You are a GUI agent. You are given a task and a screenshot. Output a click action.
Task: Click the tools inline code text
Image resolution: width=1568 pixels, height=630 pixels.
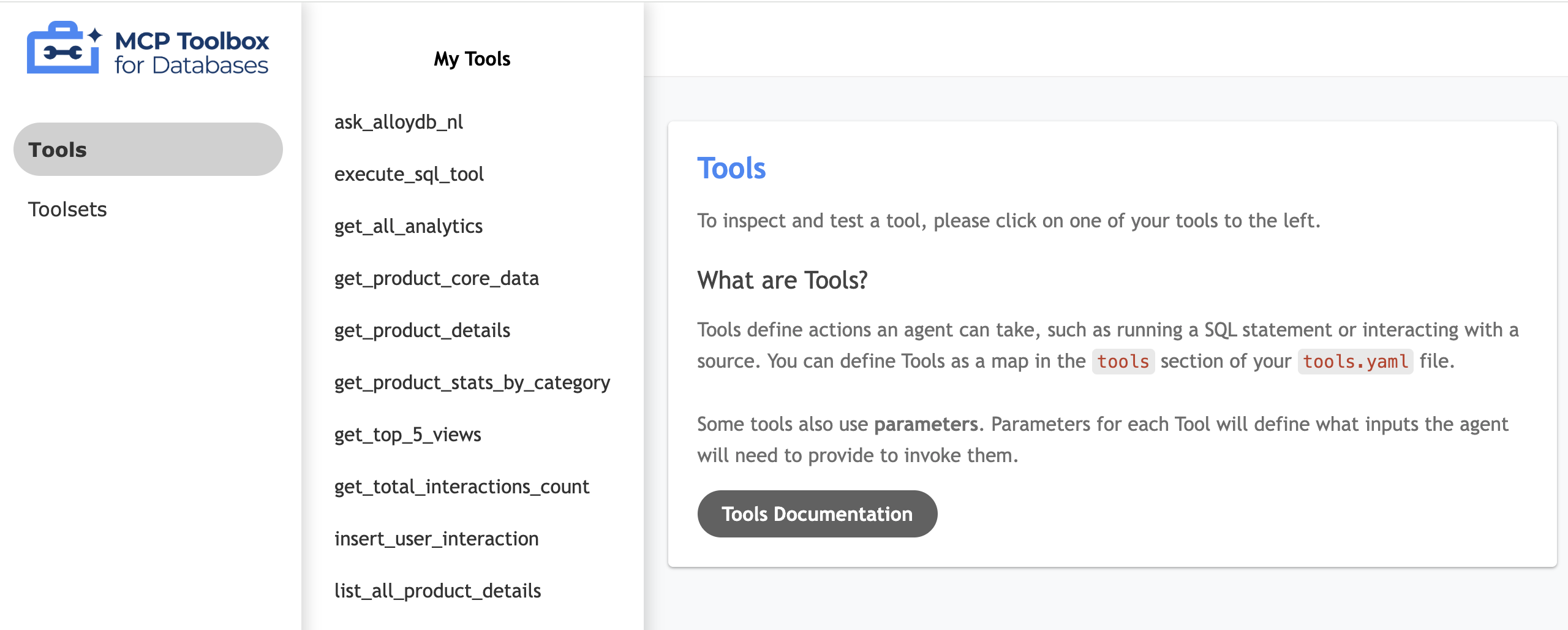[x=1123, y=362]
